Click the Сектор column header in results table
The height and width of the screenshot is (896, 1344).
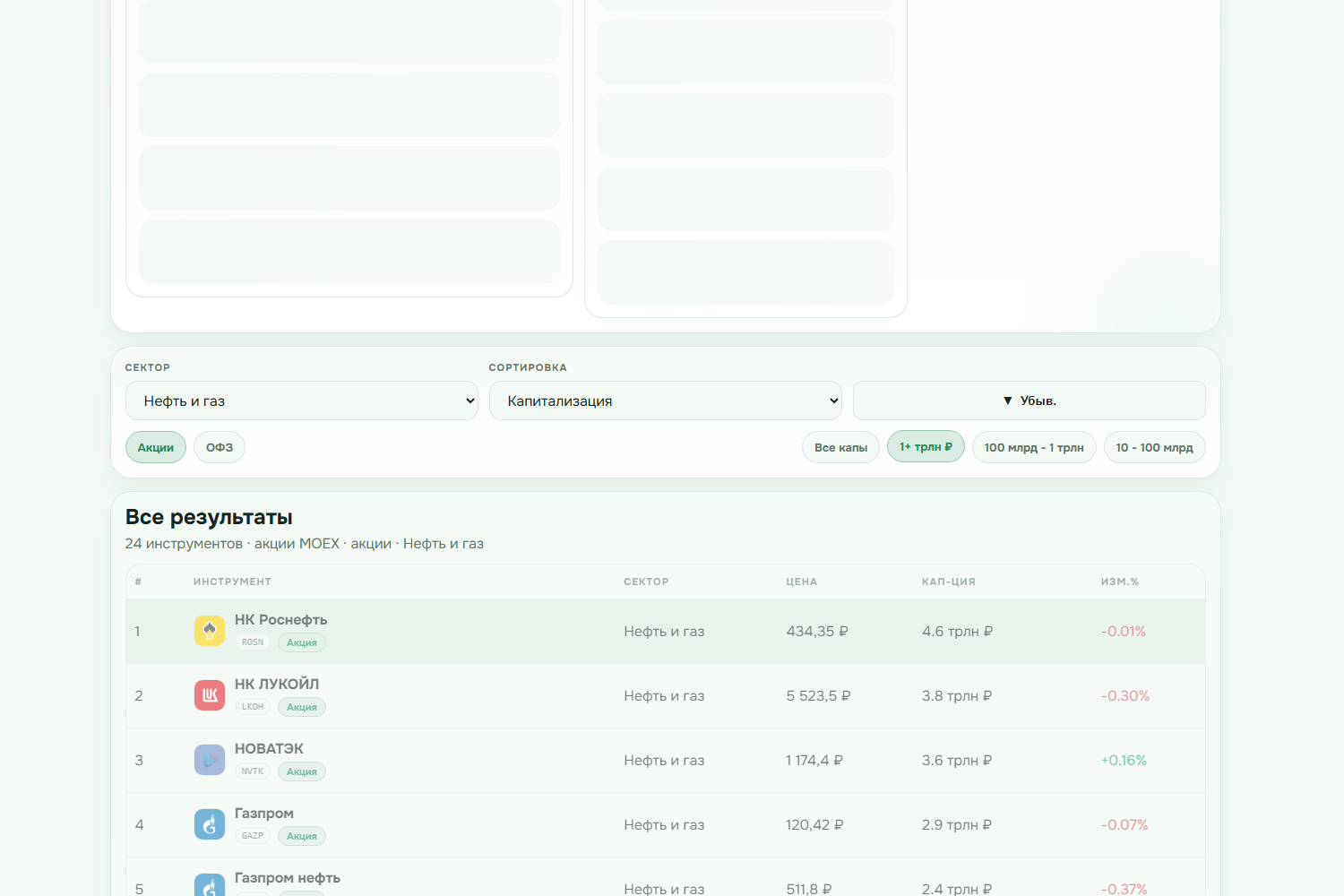[646, 582]
